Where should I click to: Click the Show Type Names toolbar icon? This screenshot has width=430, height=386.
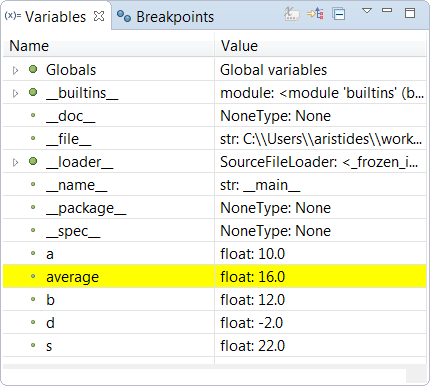pos(292,14)
